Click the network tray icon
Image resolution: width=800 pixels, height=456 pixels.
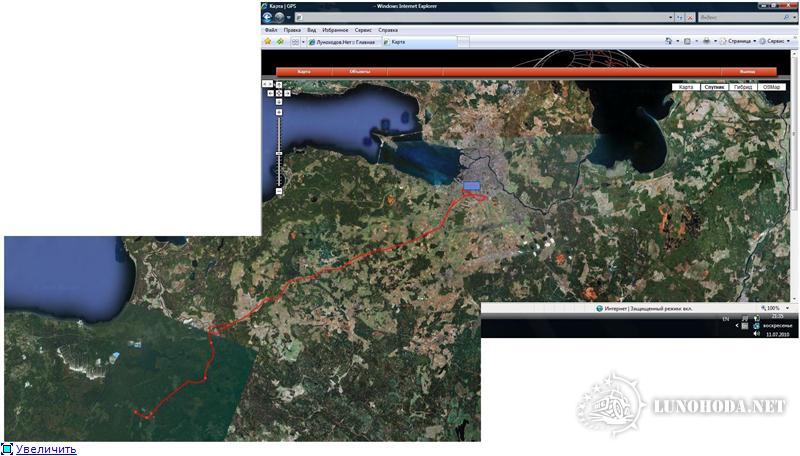[757, 326]
